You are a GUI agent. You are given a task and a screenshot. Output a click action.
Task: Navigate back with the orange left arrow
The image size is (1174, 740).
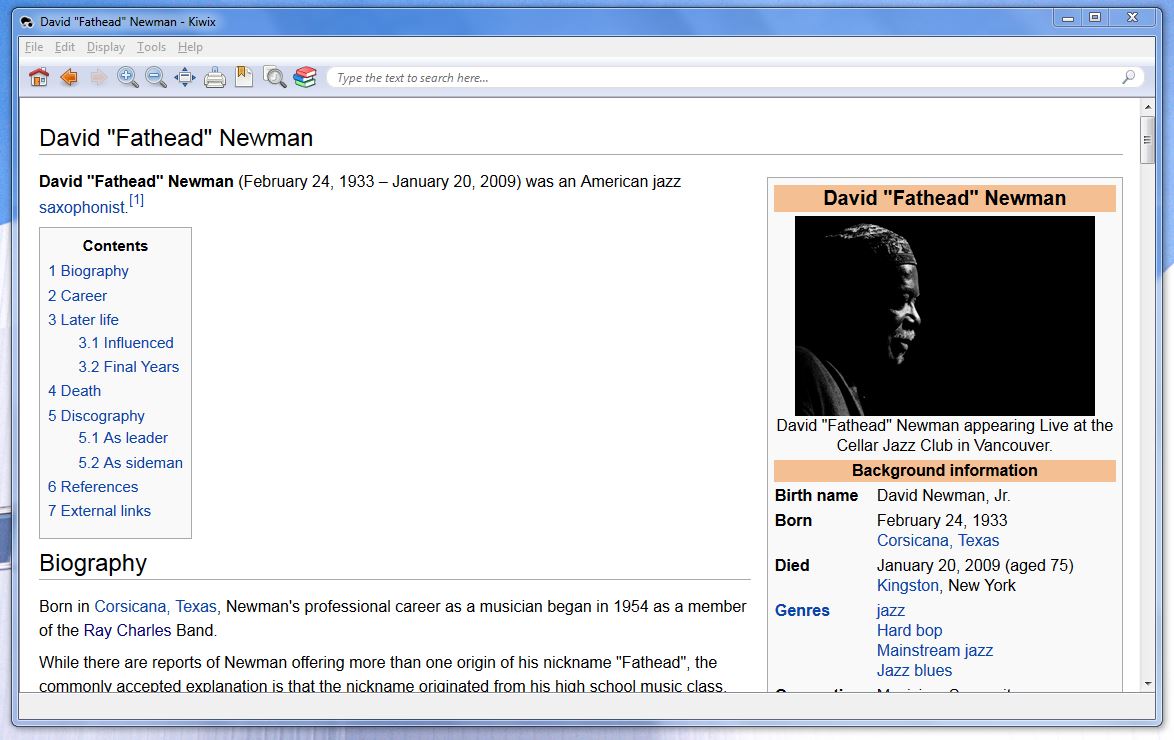69,77
